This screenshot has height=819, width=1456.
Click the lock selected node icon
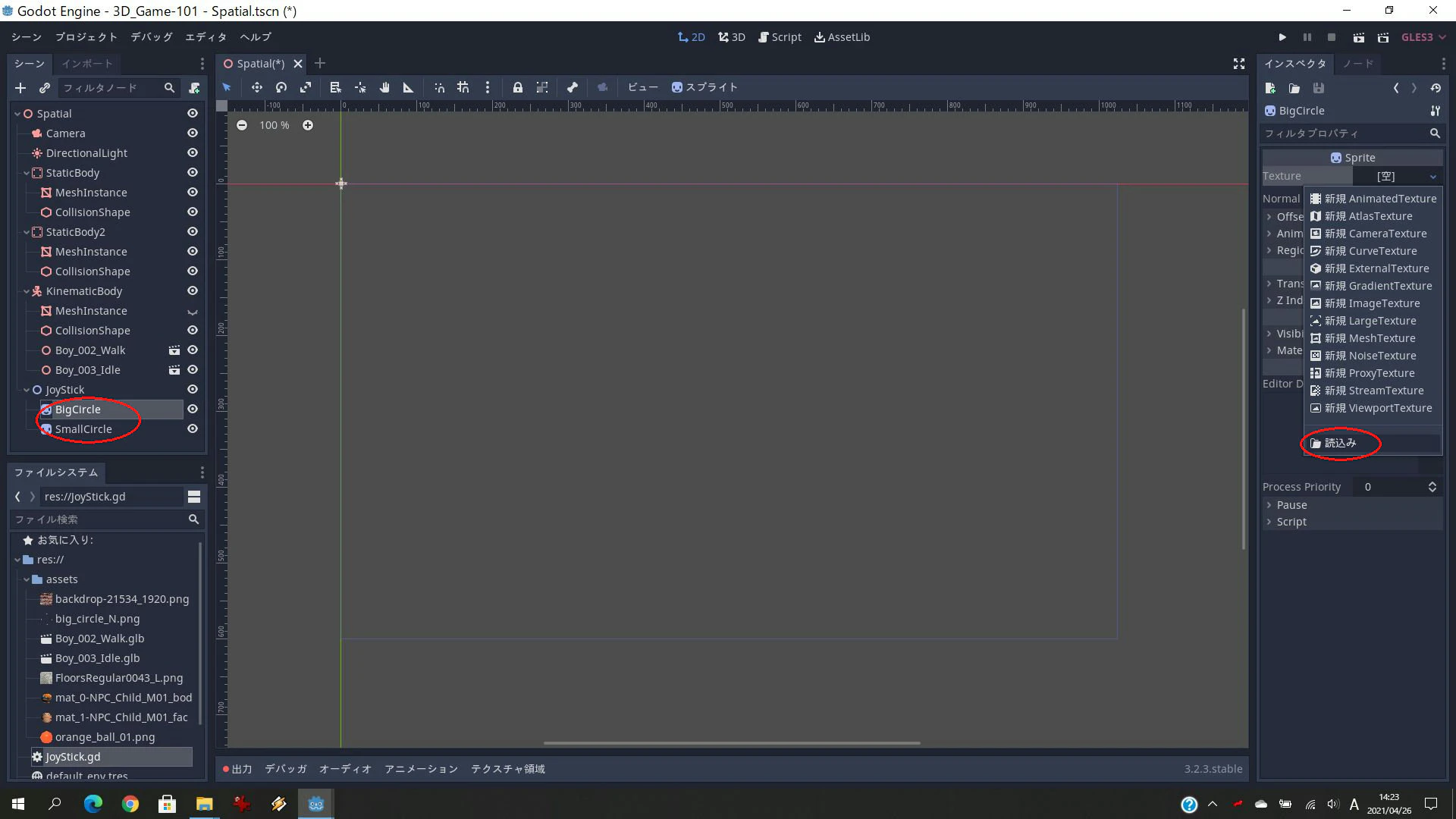click(x=518, y=87)
